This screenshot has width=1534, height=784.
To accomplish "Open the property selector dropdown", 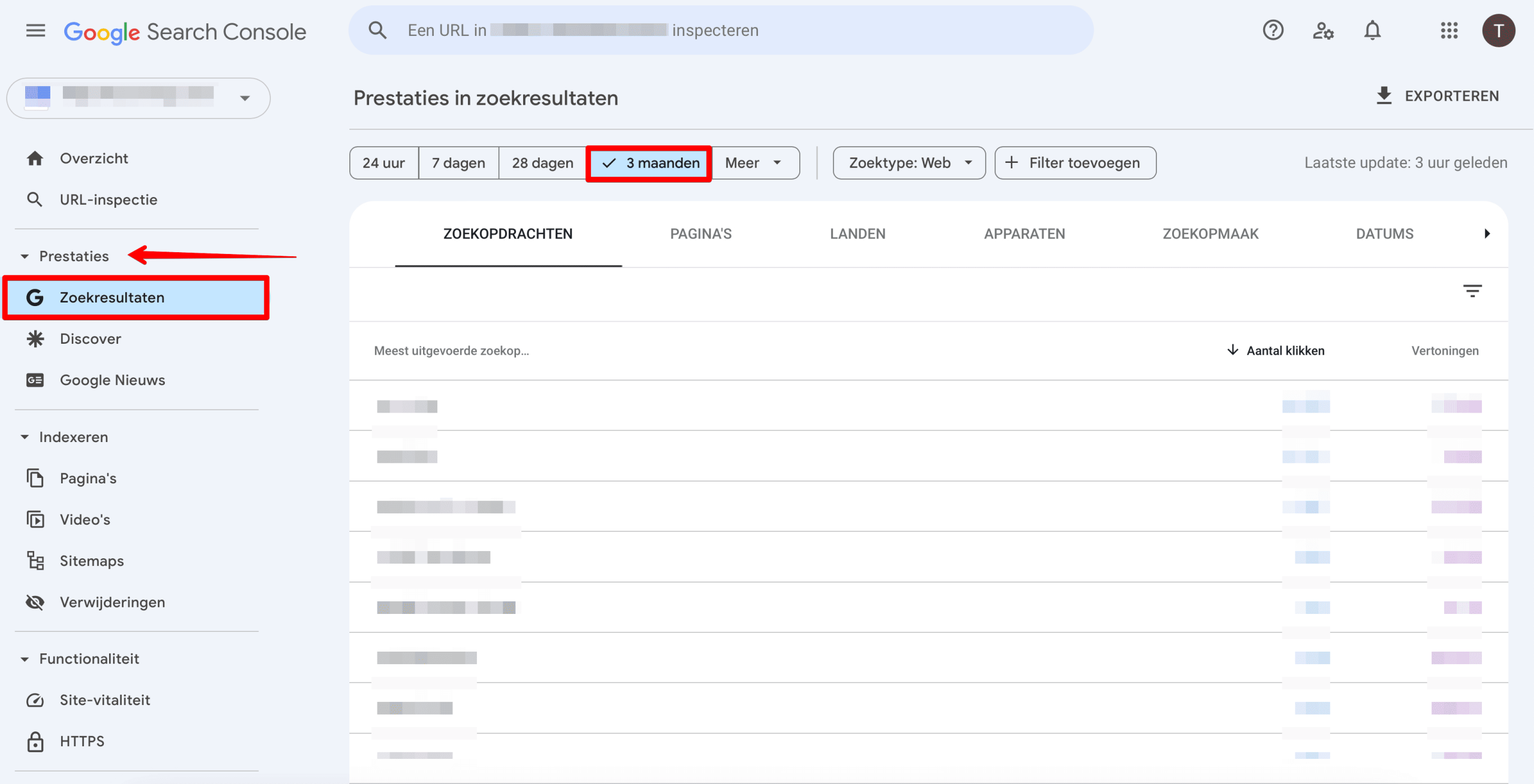I will (138, 98).
